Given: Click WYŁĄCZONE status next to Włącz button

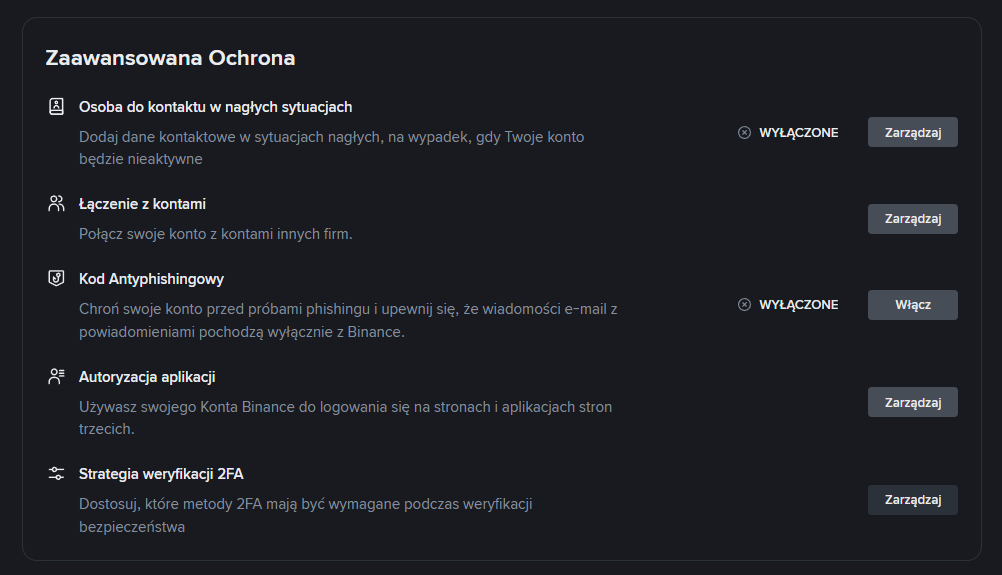Looking at the screenshot, I should 798,305.
